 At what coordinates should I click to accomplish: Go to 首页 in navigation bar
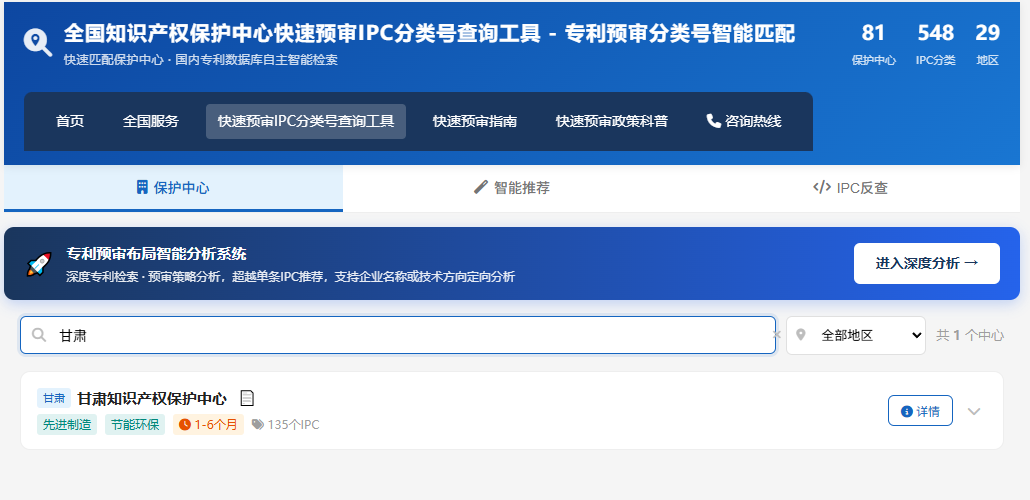pos(70,122)
